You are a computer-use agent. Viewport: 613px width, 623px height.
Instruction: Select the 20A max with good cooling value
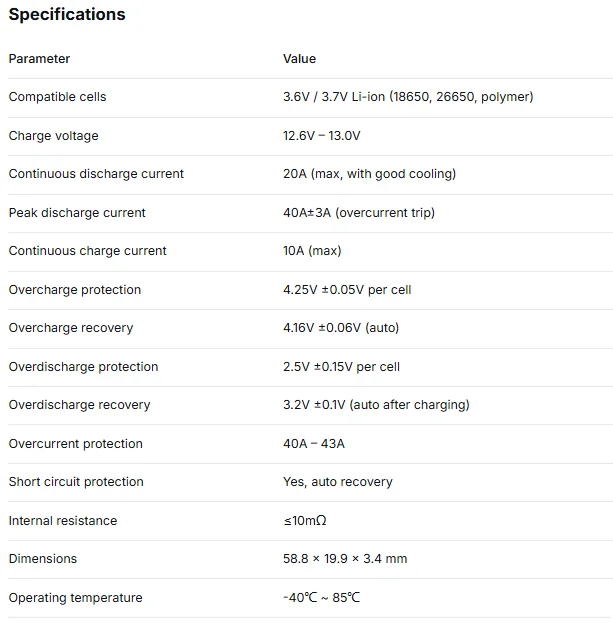(369, 174)
